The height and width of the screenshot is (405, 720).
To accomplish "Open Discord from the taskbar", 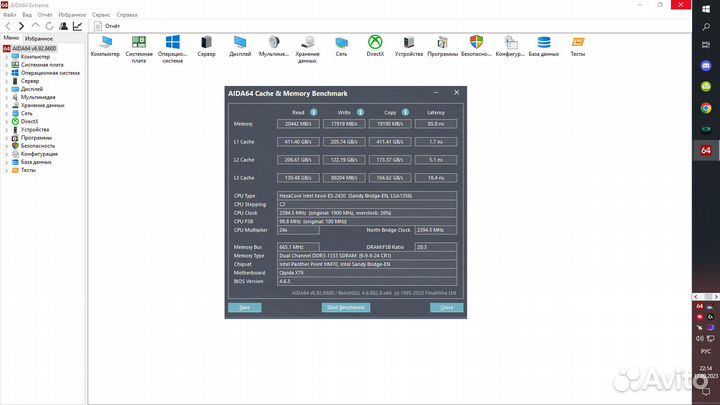I will [x=706, y=66].
